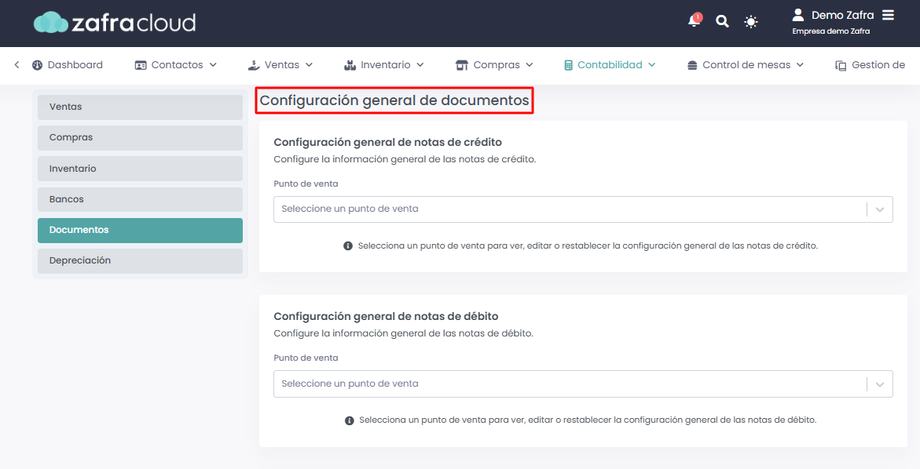The height and width of the screenshot is (469, 920).
Task: Click the Contabilidad calculator icon
Action: point(568,65)
